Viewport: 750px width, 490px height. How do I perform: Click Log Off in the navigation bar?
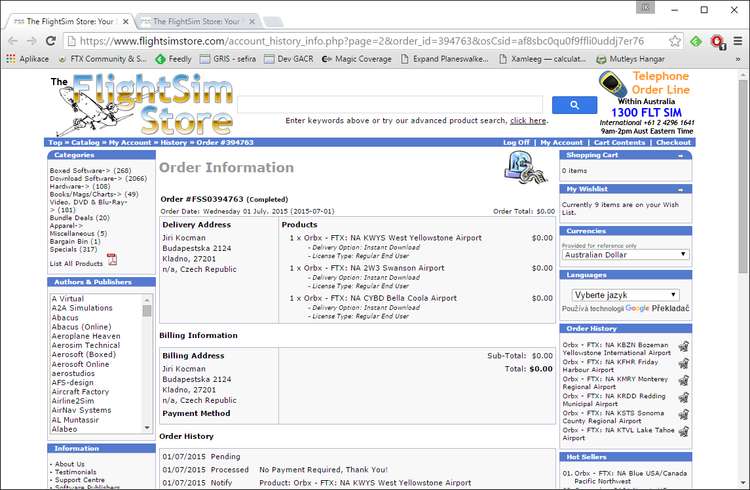click(x=516, y=143)
